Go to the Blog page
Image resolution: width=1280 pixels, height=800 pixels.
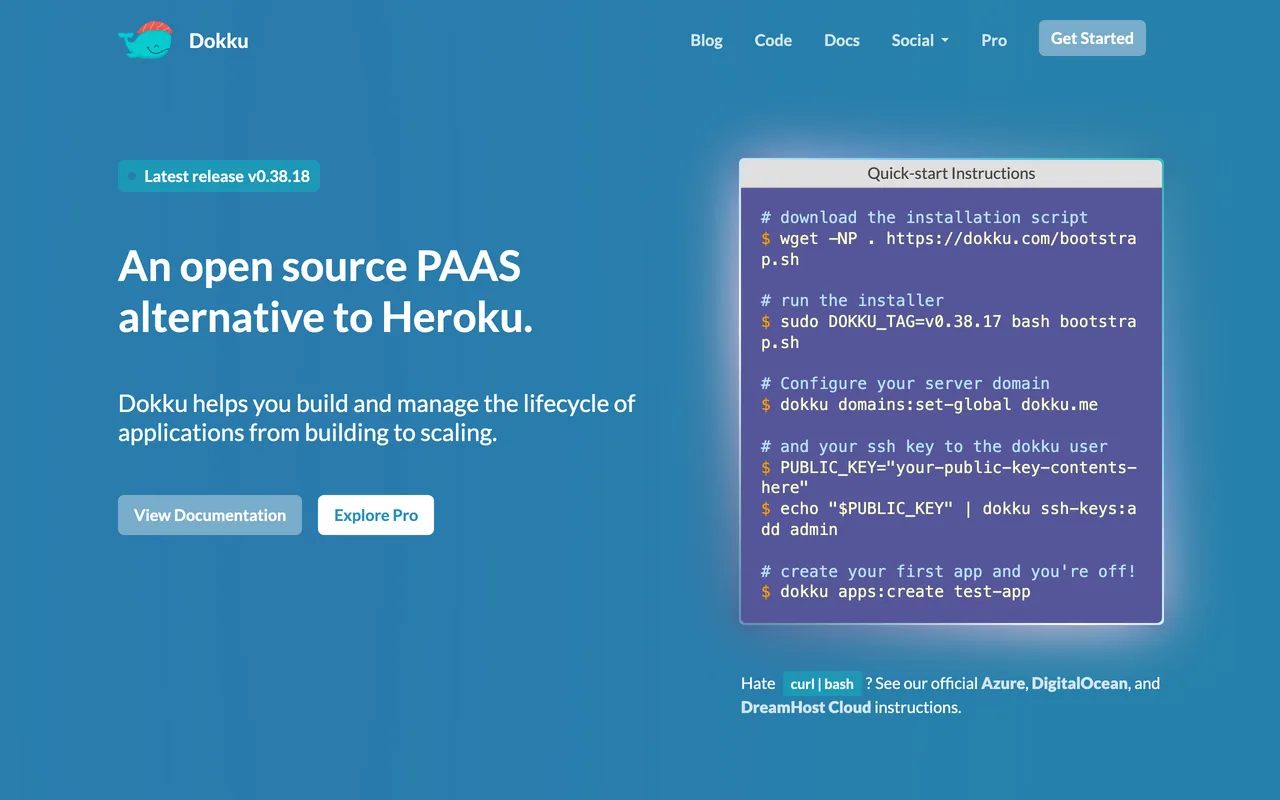tap(706, 40)
